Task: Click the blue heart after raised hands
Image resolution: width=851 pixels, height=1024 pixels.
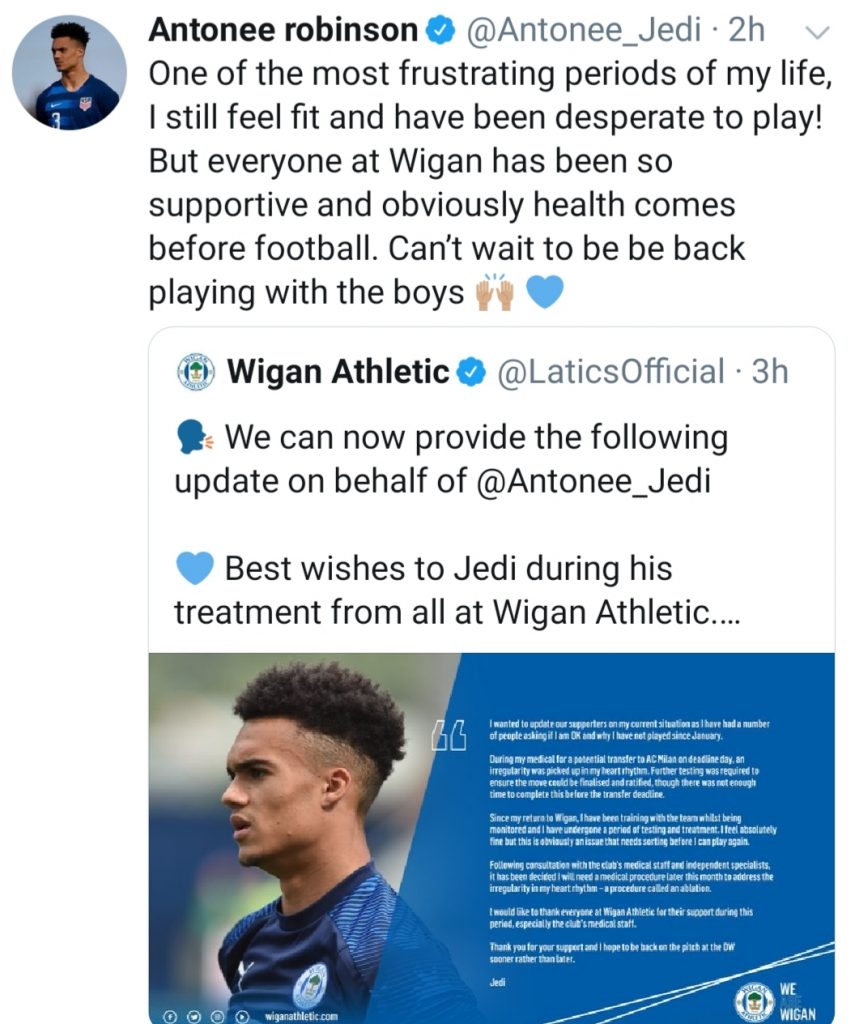Action: click(545, 293)
